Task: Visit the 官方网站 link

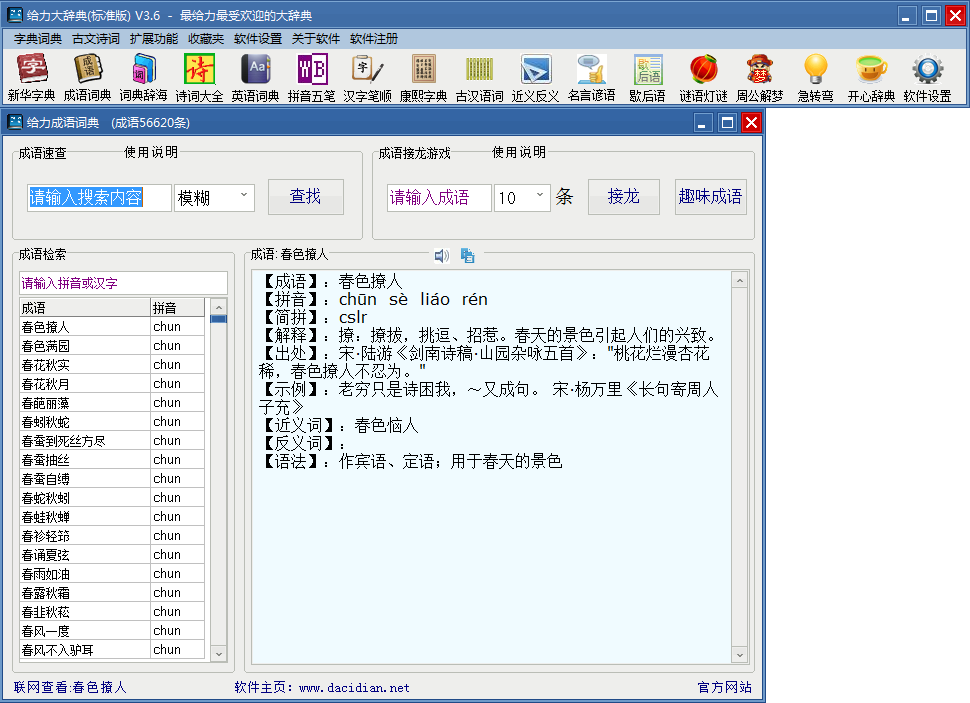Action: 724,688
